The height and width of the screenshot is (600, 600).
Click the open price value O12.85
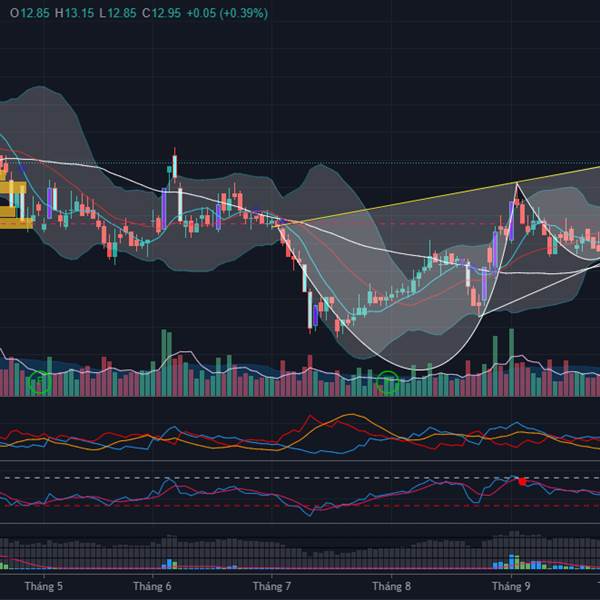[30, 13]
